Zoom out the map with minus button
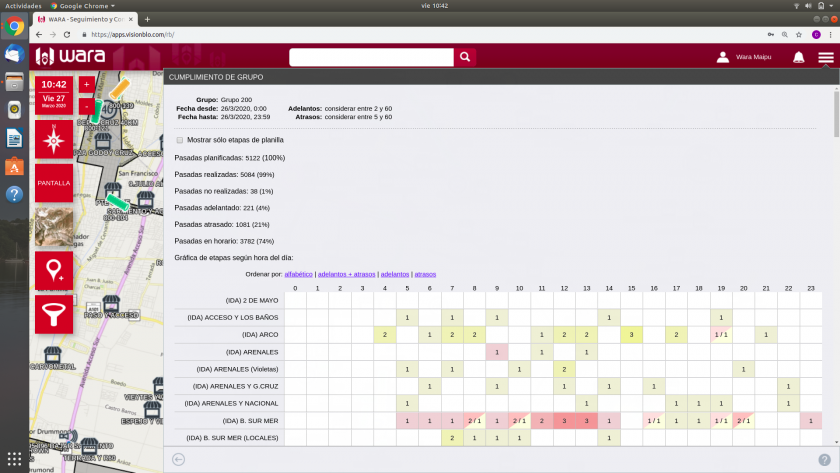840x473 pixels. (x=86, y=105)
